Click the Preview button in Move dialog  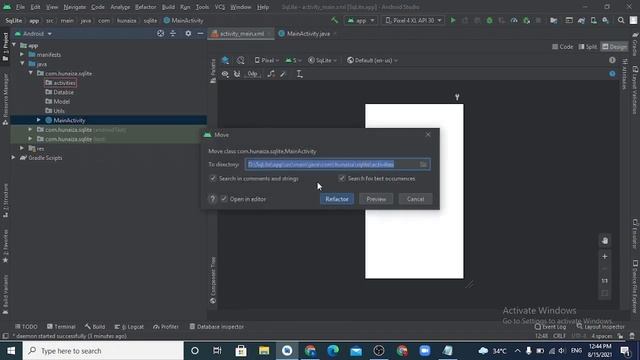point(376,199)
